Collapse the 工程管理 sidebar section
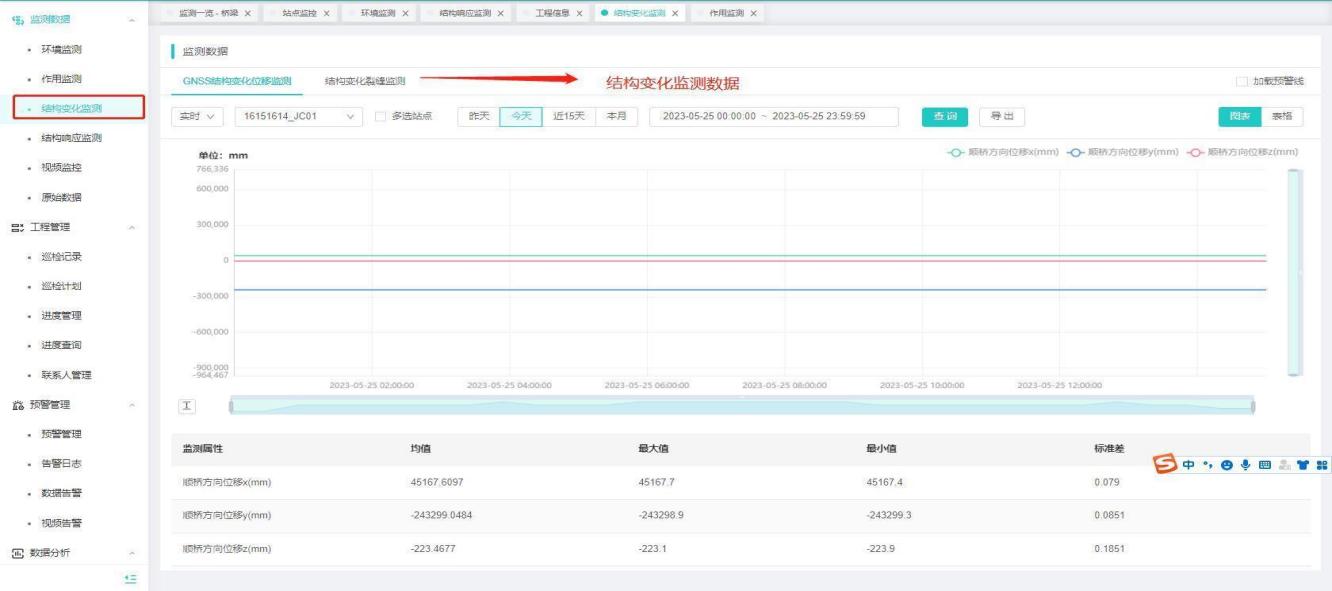 click(x=132, y=227)
